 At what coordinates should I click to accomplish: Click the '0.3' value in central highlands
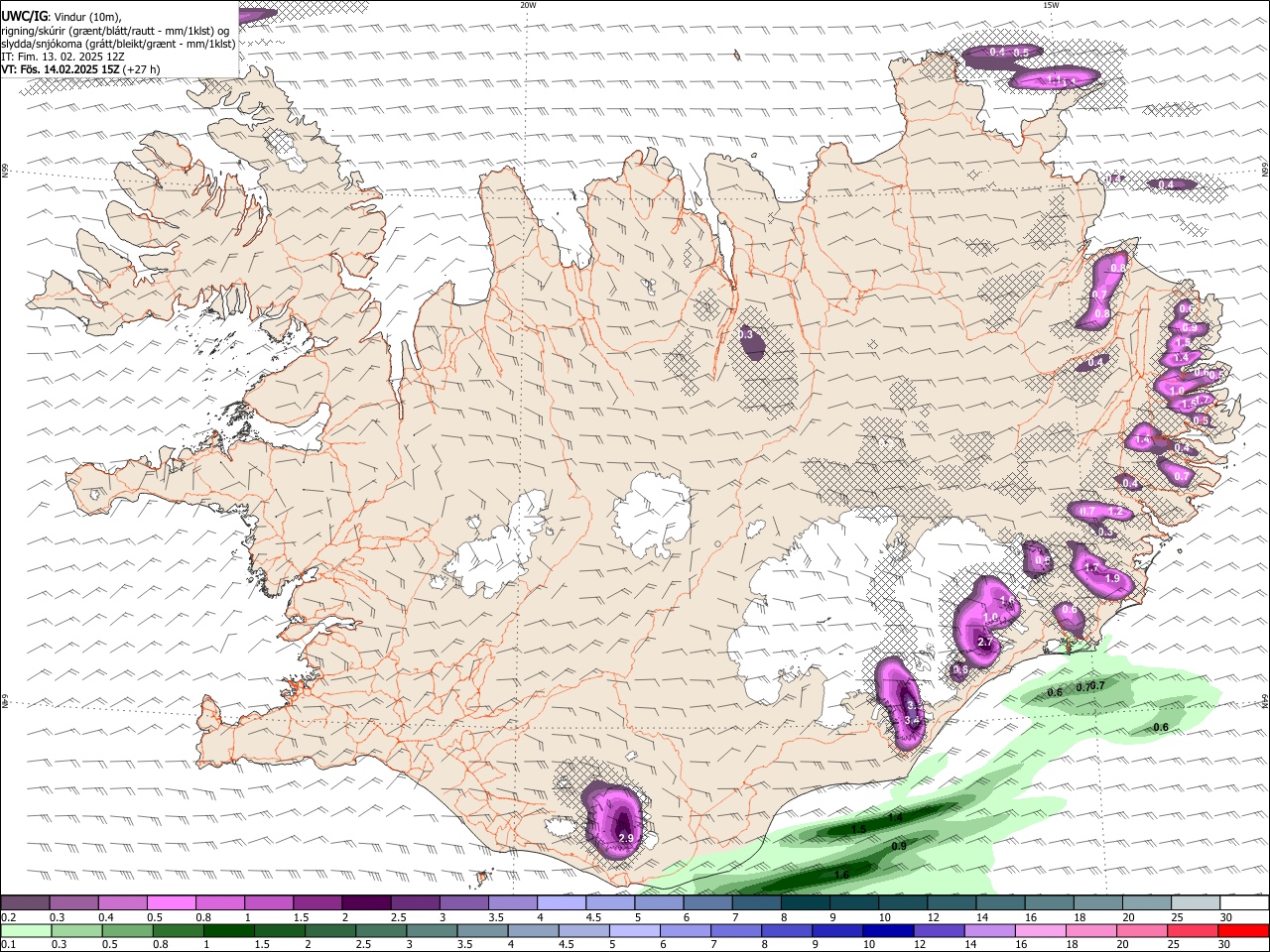(746, 335)
